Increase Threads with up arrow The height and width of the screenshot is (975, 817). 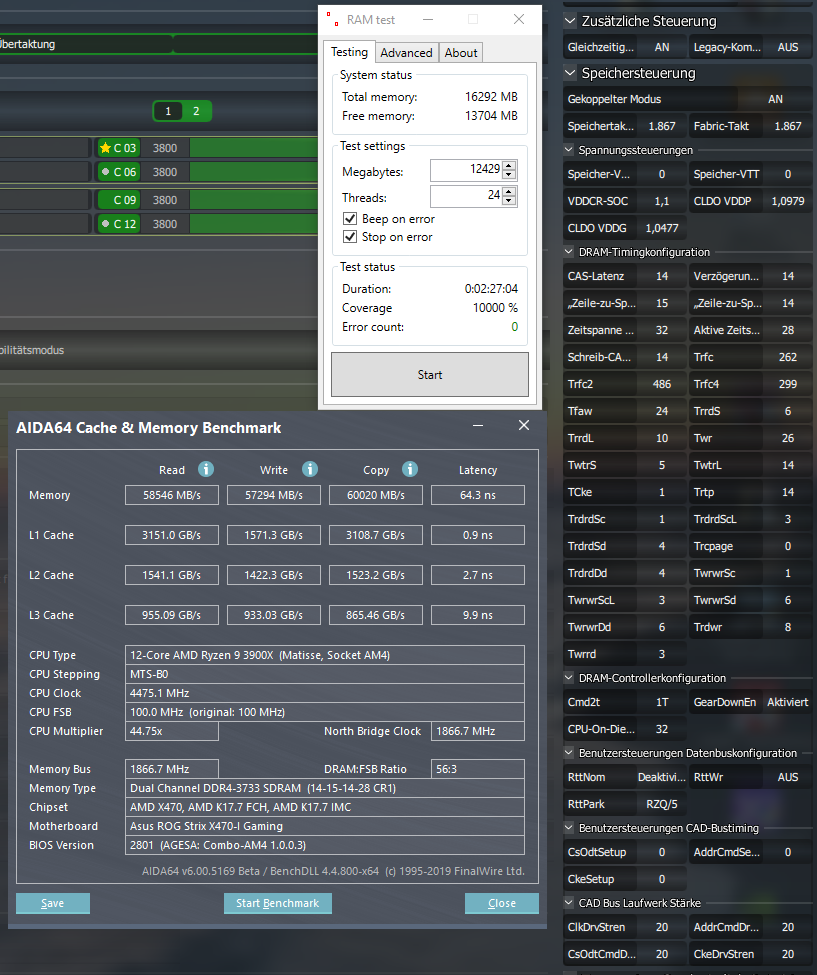pos(509,192)
